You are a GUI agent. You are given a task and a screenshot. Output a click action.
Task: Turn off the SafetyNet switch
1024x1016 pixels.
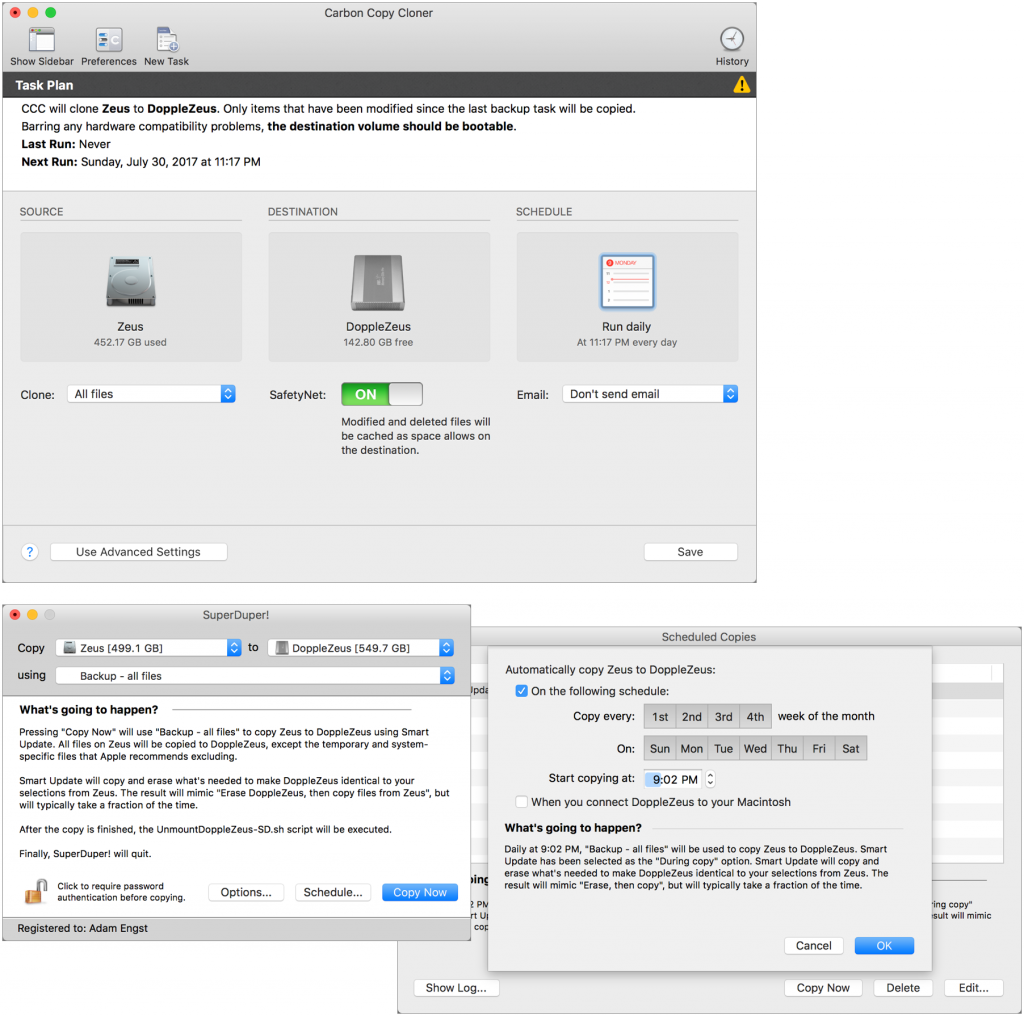pyautogui.click(x=382, y=394)
